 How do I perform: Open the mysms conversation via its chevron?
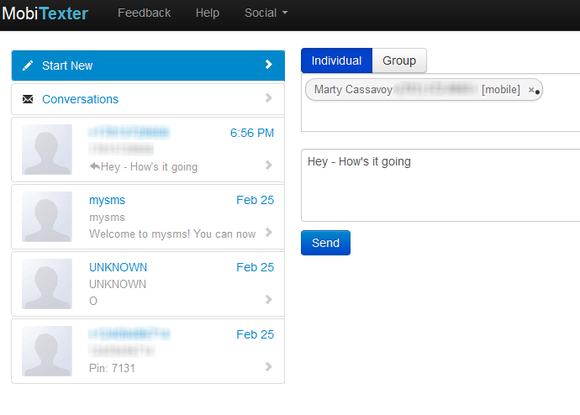point(269,232)
